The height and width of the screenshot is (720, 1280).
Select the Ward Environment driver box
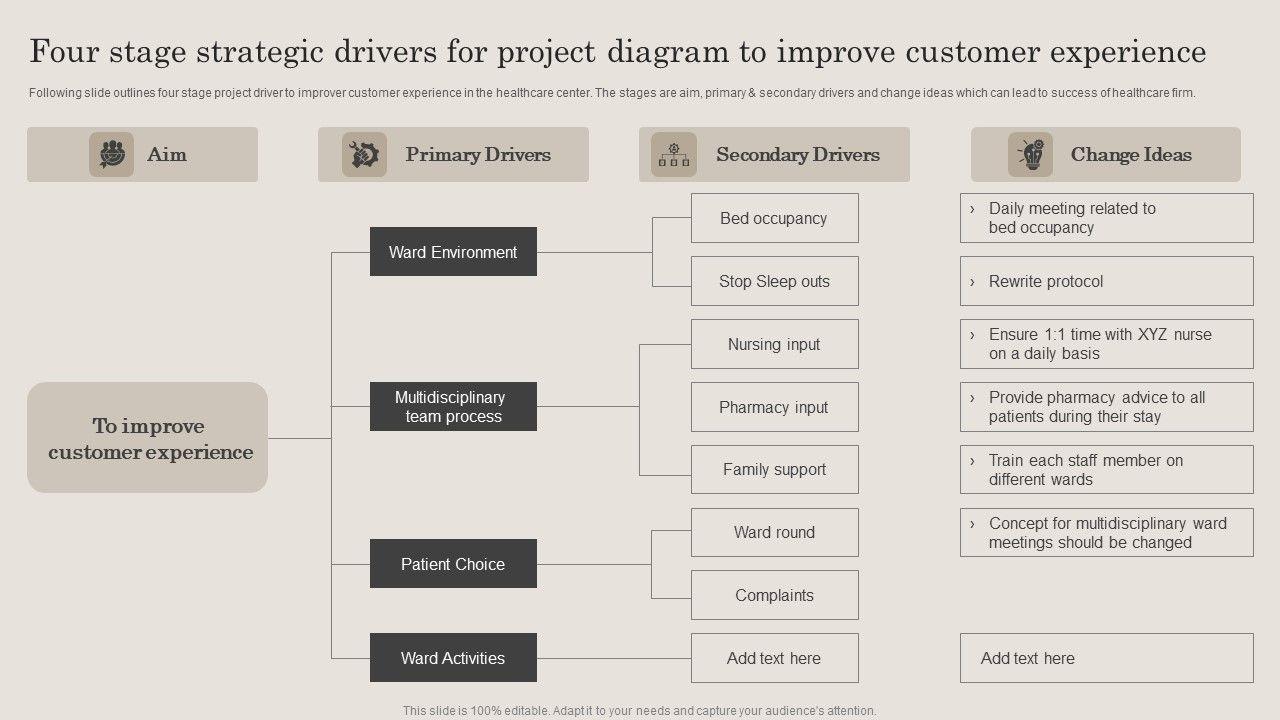(x=453, y=252)
